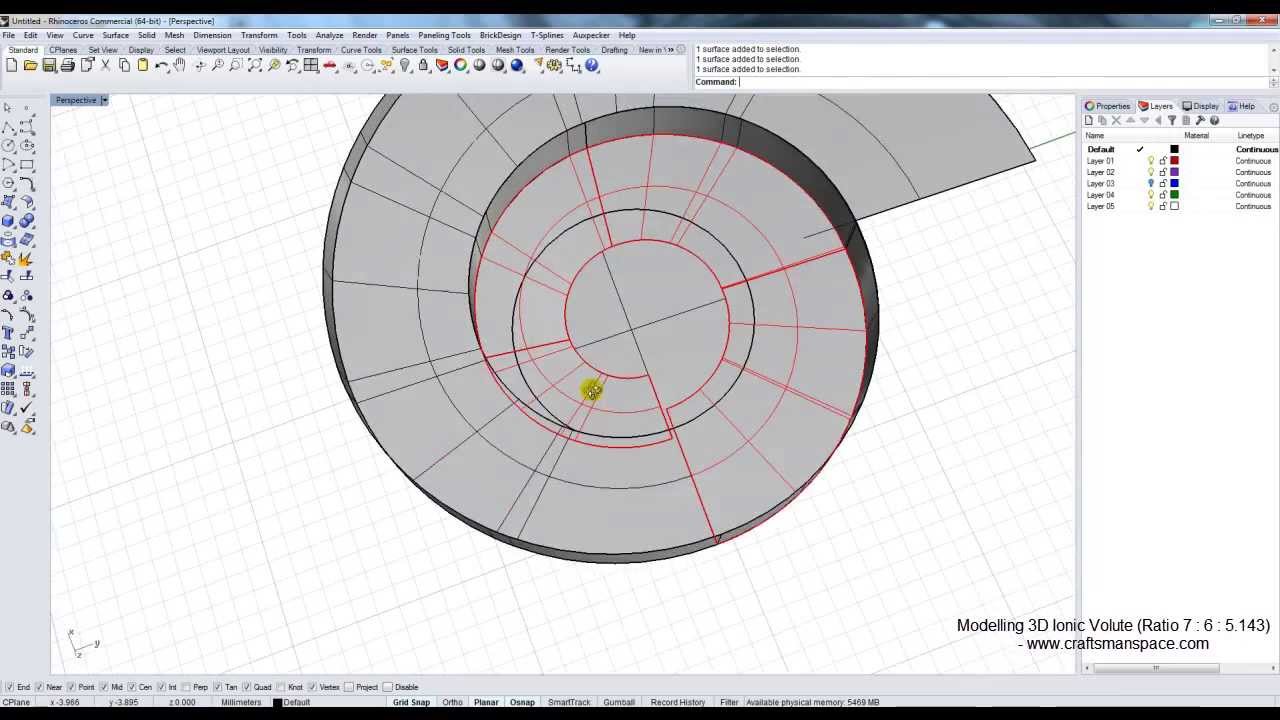Switch to the Curve Tools toolbar tab
Image resolution: width=1280 pixels, height=720 pixels.
361,50
